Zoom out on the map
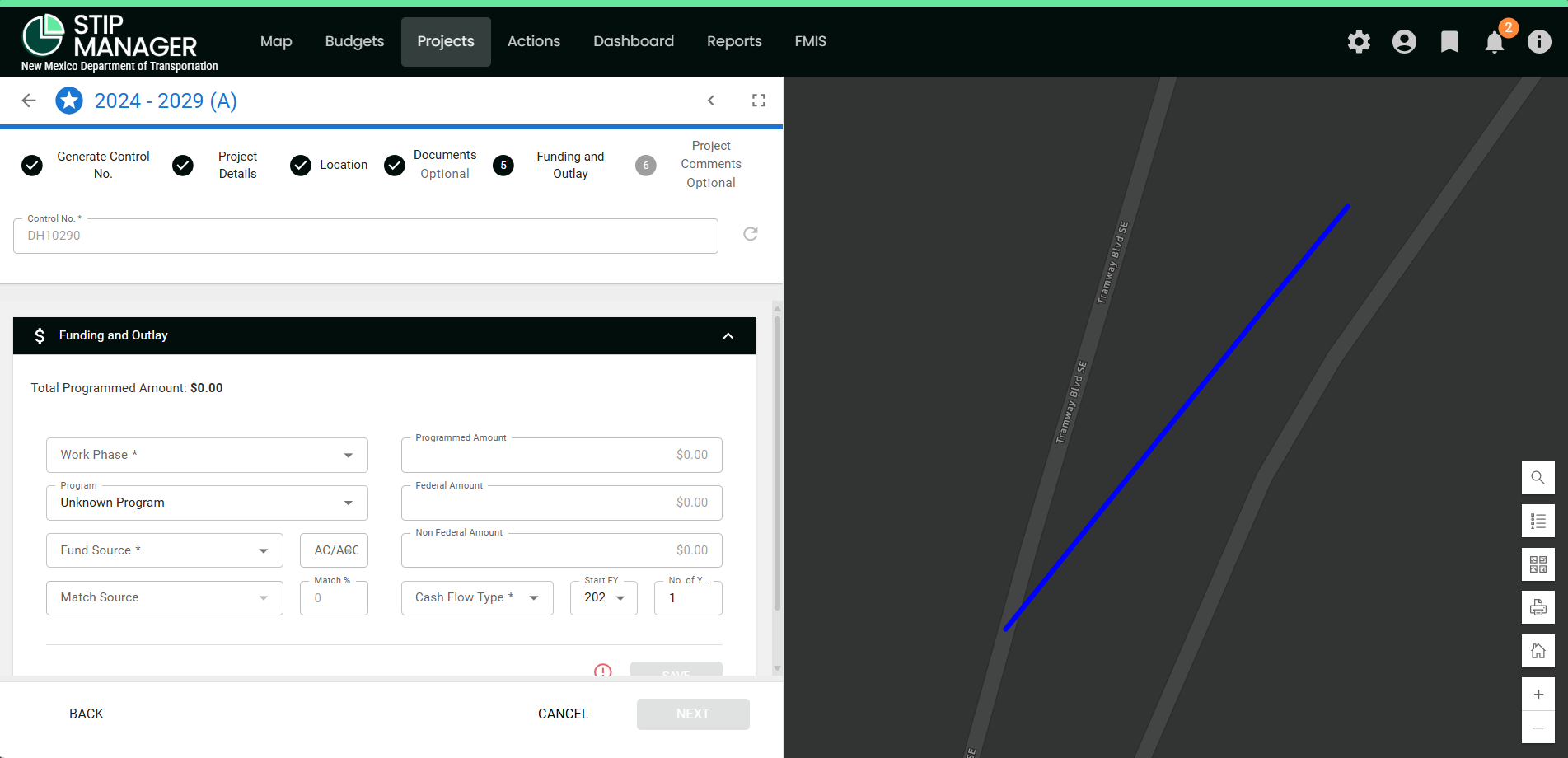This screenshot has height=758, width=1568. (x=1538, y=728)
